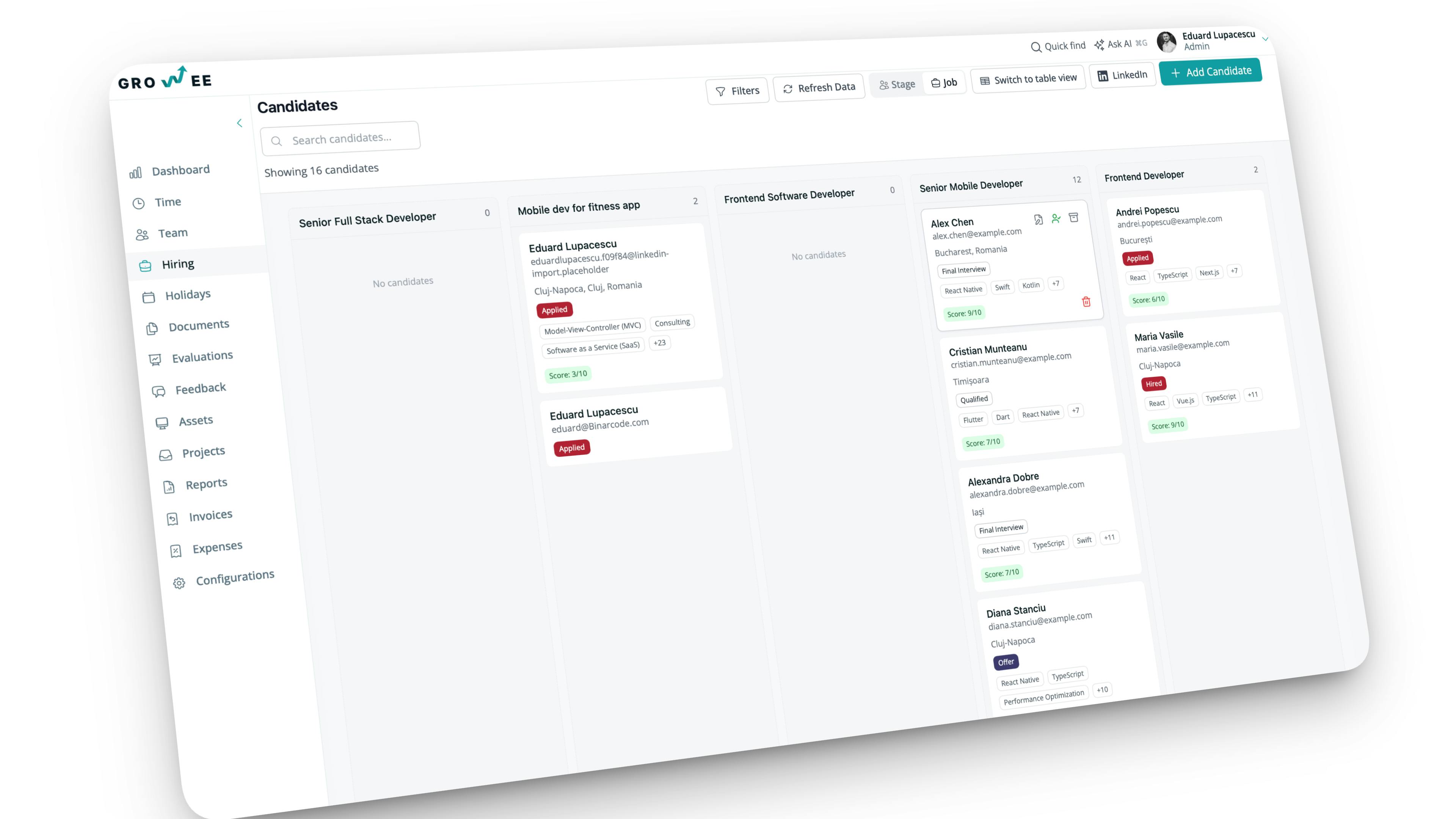The height and width of the screenshot is (819, 1456).
Task: Click the Documents pages icon
Action: pyautogui.click(x=152, y=328)
